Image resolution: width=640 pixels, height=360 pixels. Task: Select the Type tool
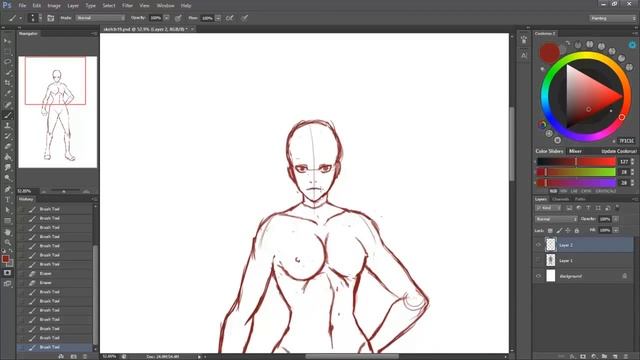coord(7,200)
